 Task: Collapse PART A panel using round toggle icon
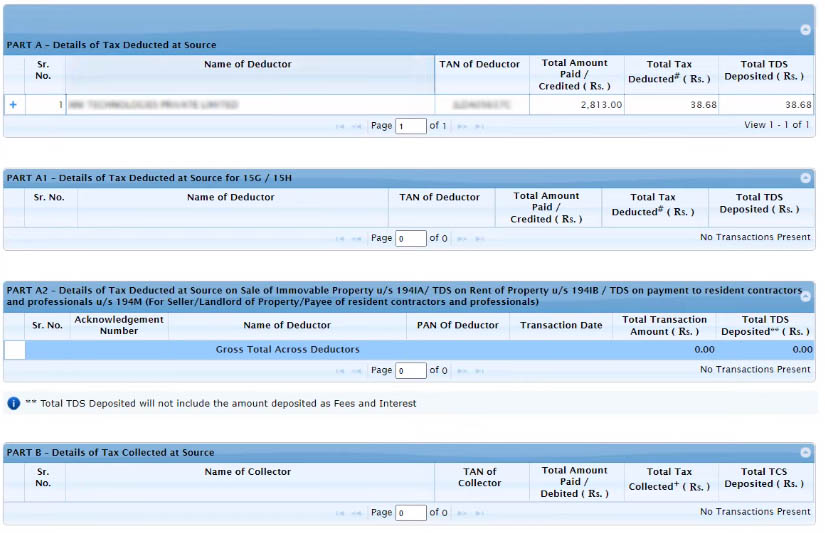click(x=805, y=30)
